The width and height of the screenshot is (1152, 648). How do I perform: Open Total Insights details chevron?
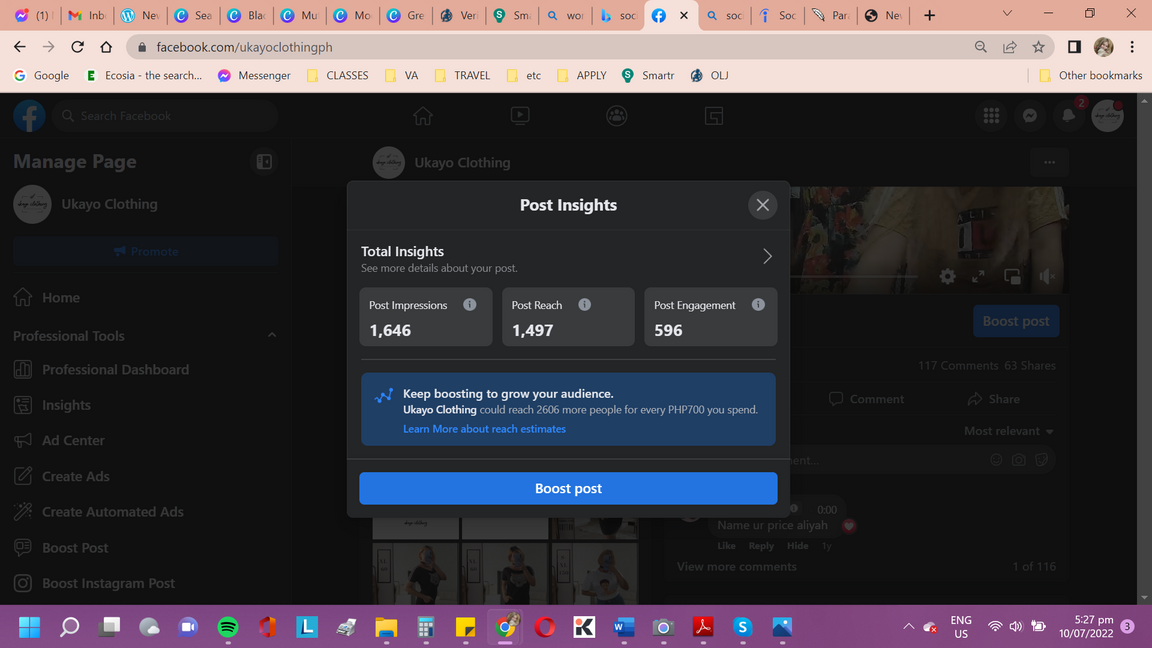[x=767, y=256]
